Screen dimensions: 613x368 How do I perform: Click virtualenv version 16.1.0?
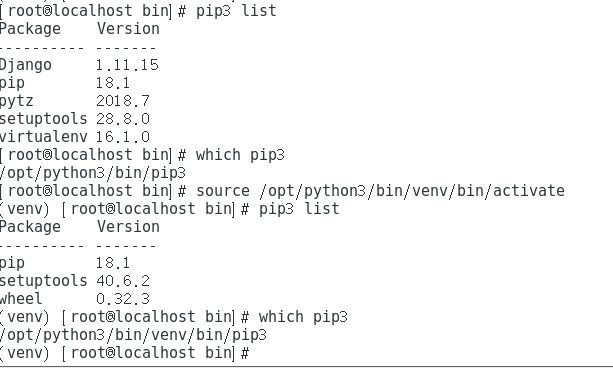123,137
